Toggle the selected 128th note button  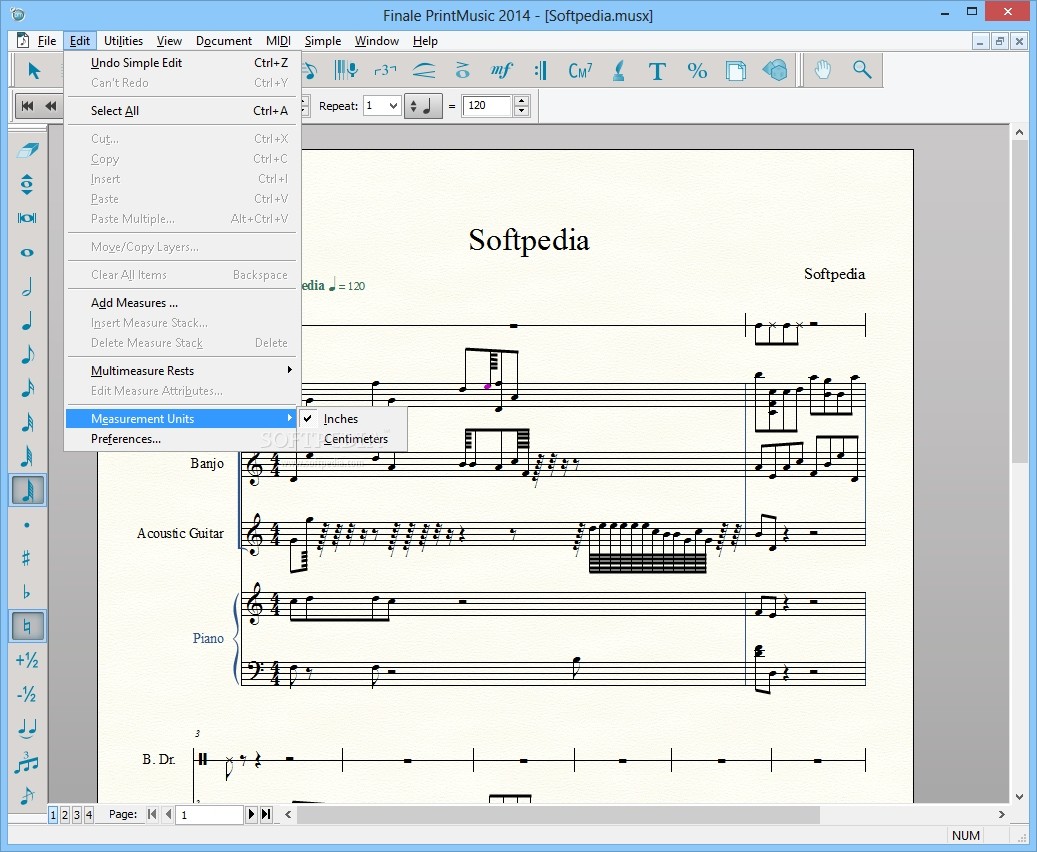click(27, 490)
